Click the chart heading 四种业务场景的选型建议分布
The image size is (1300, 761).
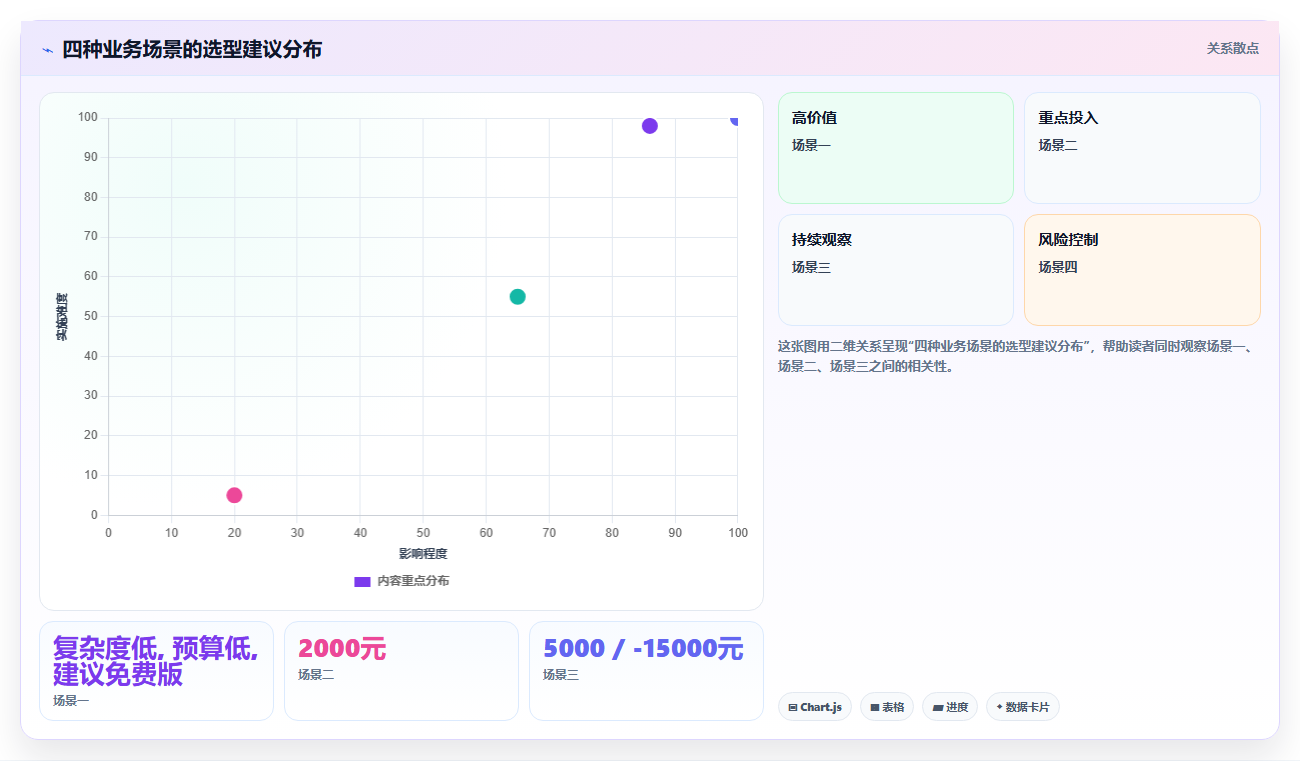[x=192, y=49]
